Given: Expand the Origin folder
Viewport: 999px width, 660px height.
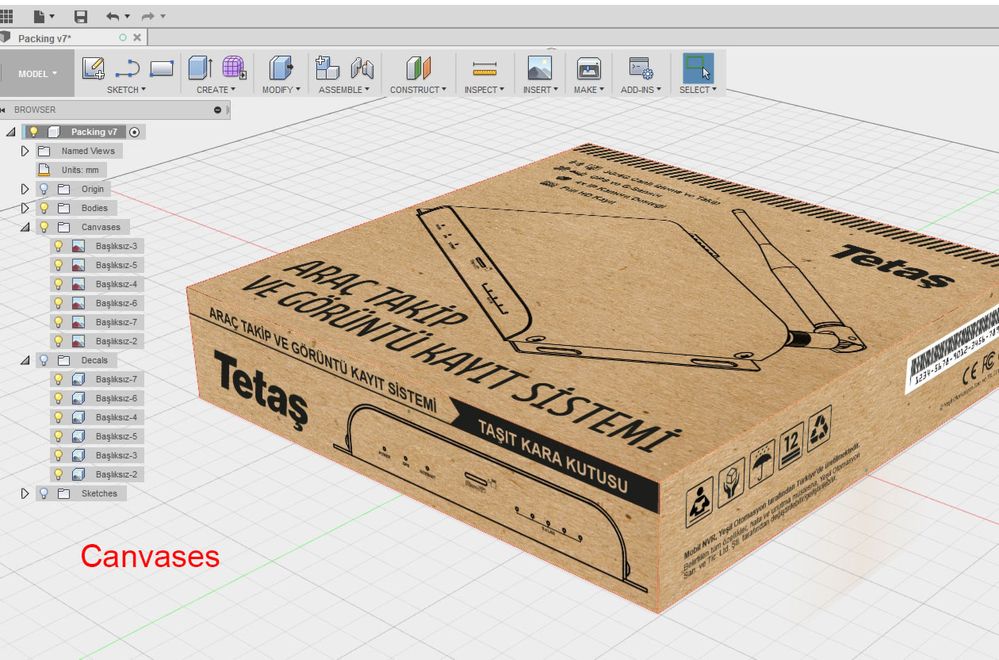Looking at the screenshot, I should tap(25, 189).
